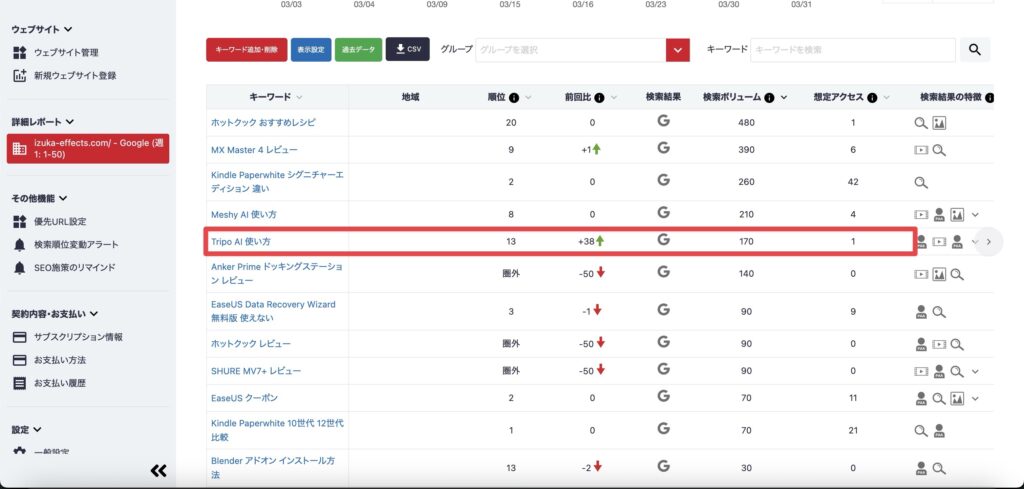Download data with the CSV button
1024x489 pixels.
(x=407, y=49)
